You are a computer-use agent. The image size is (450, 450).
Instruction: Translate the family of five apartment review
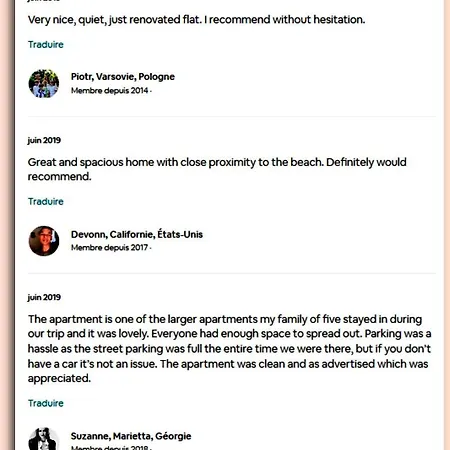pyautogui.click(x=46, y=403)
